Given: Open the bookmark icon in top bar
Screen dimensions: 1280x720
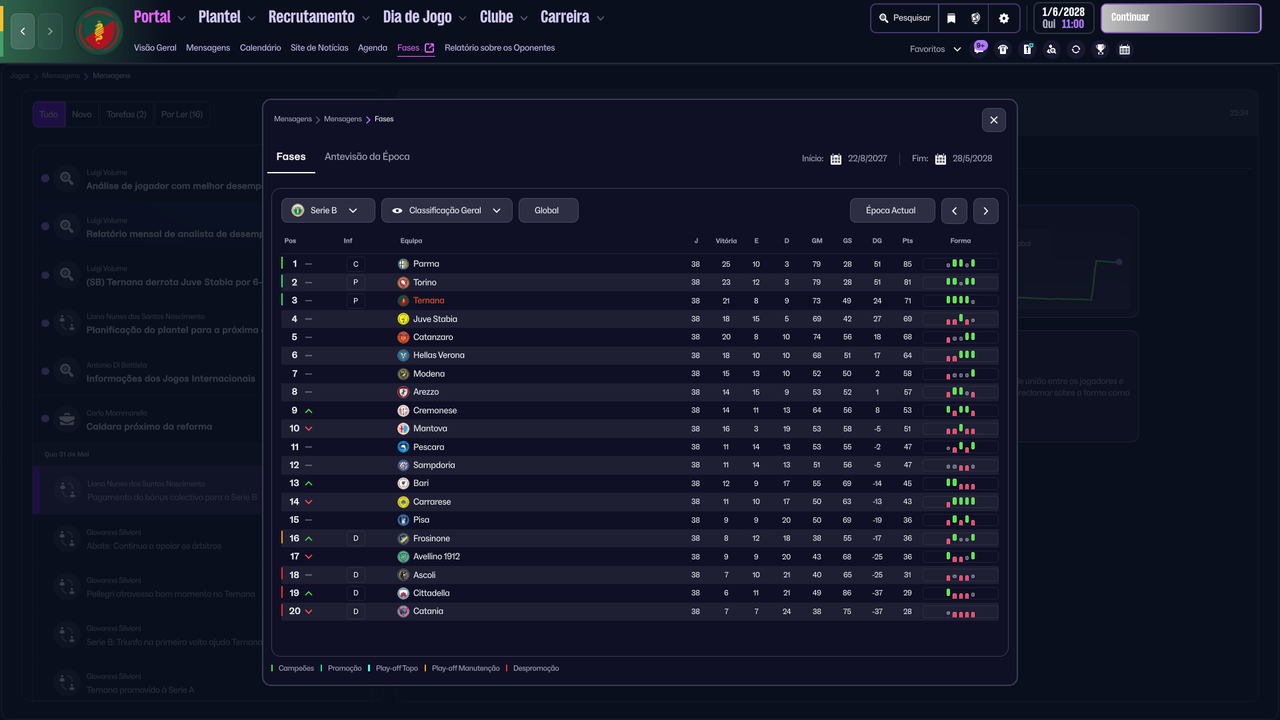Looking at the screenshot, I should [951, 18].
